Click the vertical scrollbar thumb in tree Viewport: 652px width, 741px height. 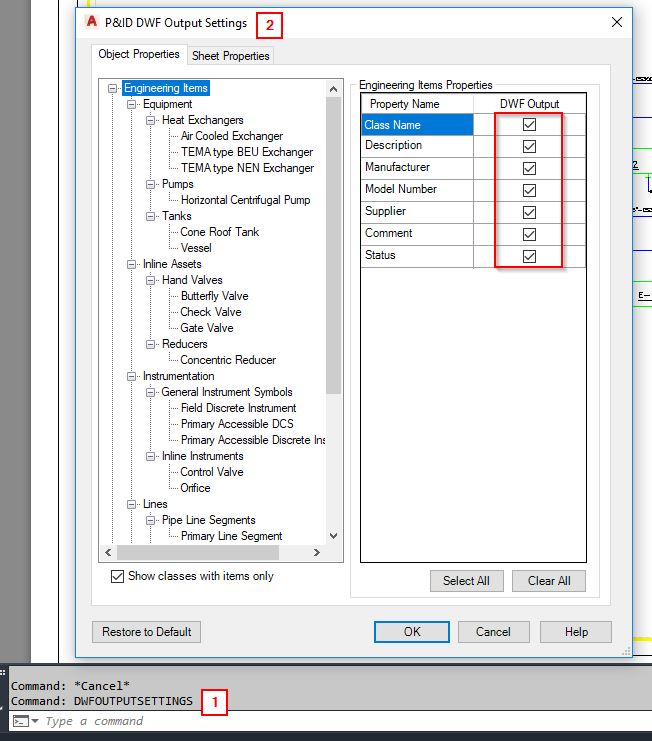(334, 246)
